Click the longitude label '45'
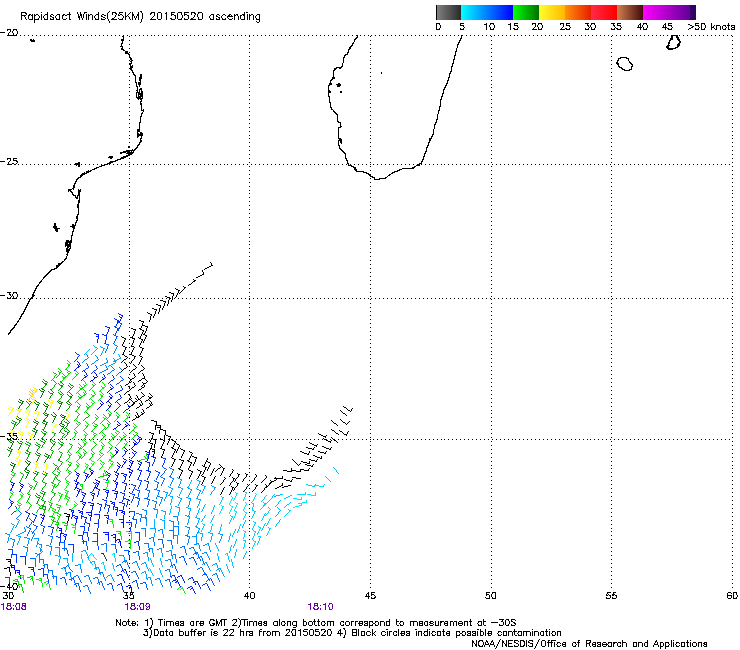Screen dimensions: 740x650 pos(370,596)
